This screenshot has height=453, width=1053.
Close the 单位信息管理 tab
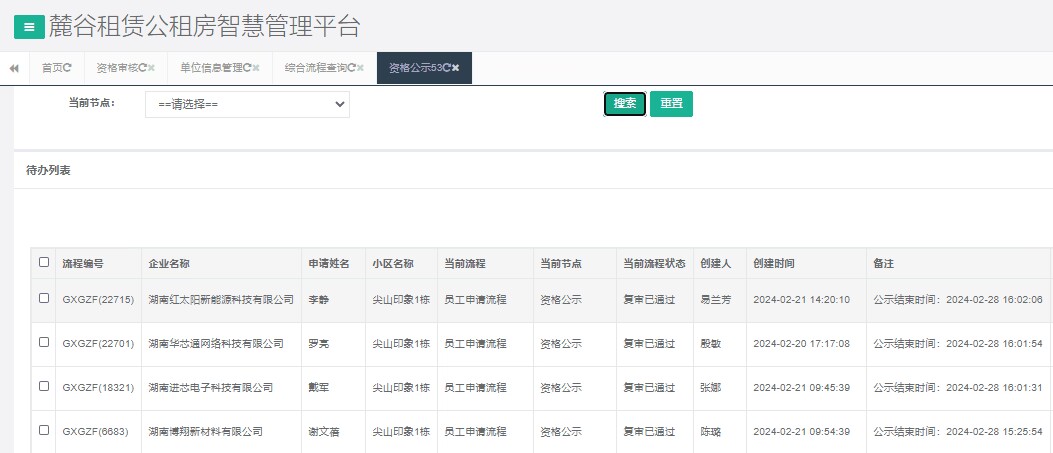point(256,68)
